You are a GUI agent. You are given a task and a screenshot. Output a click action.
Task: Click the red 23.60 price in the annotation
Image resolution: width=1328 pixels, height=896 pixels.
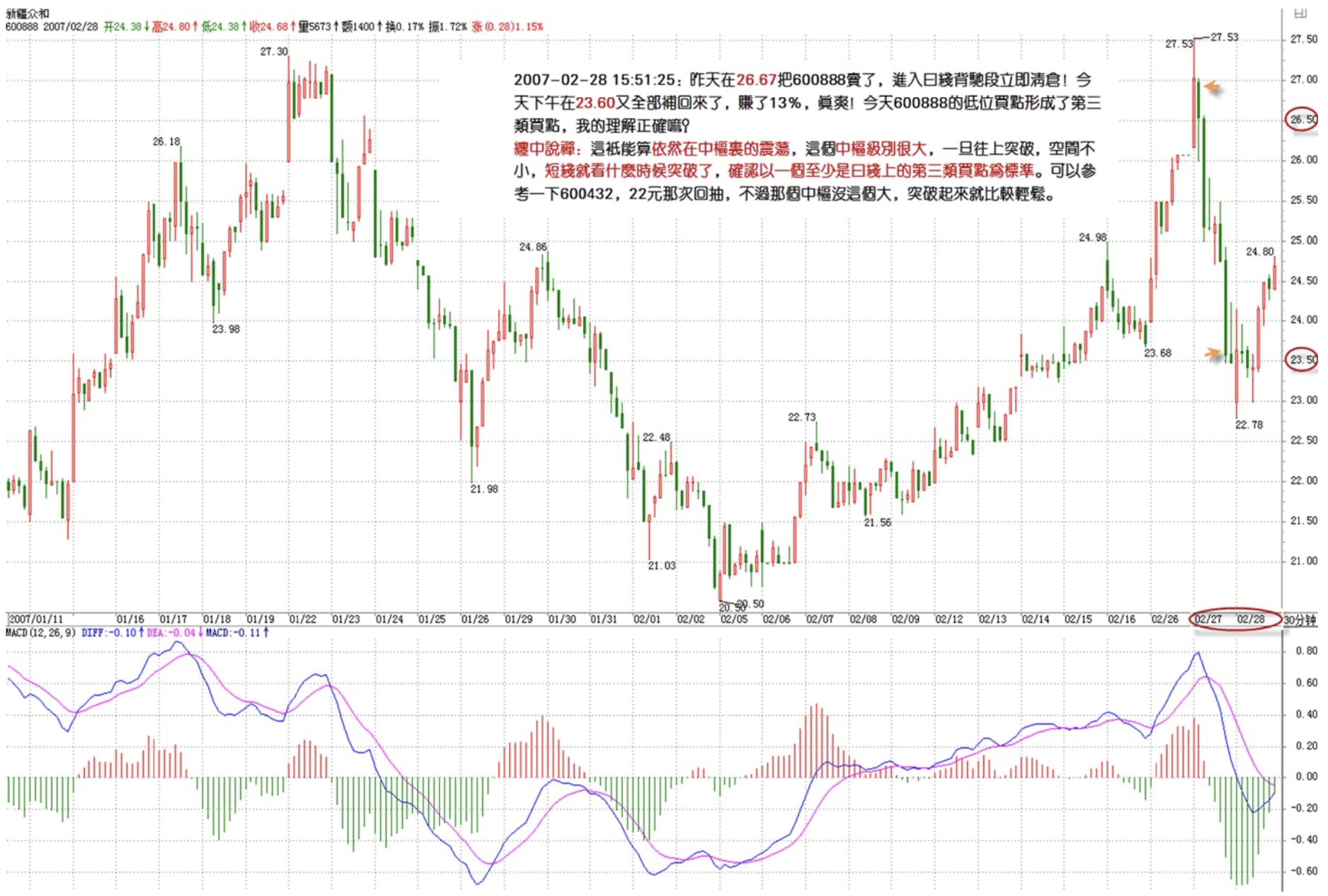595,103
